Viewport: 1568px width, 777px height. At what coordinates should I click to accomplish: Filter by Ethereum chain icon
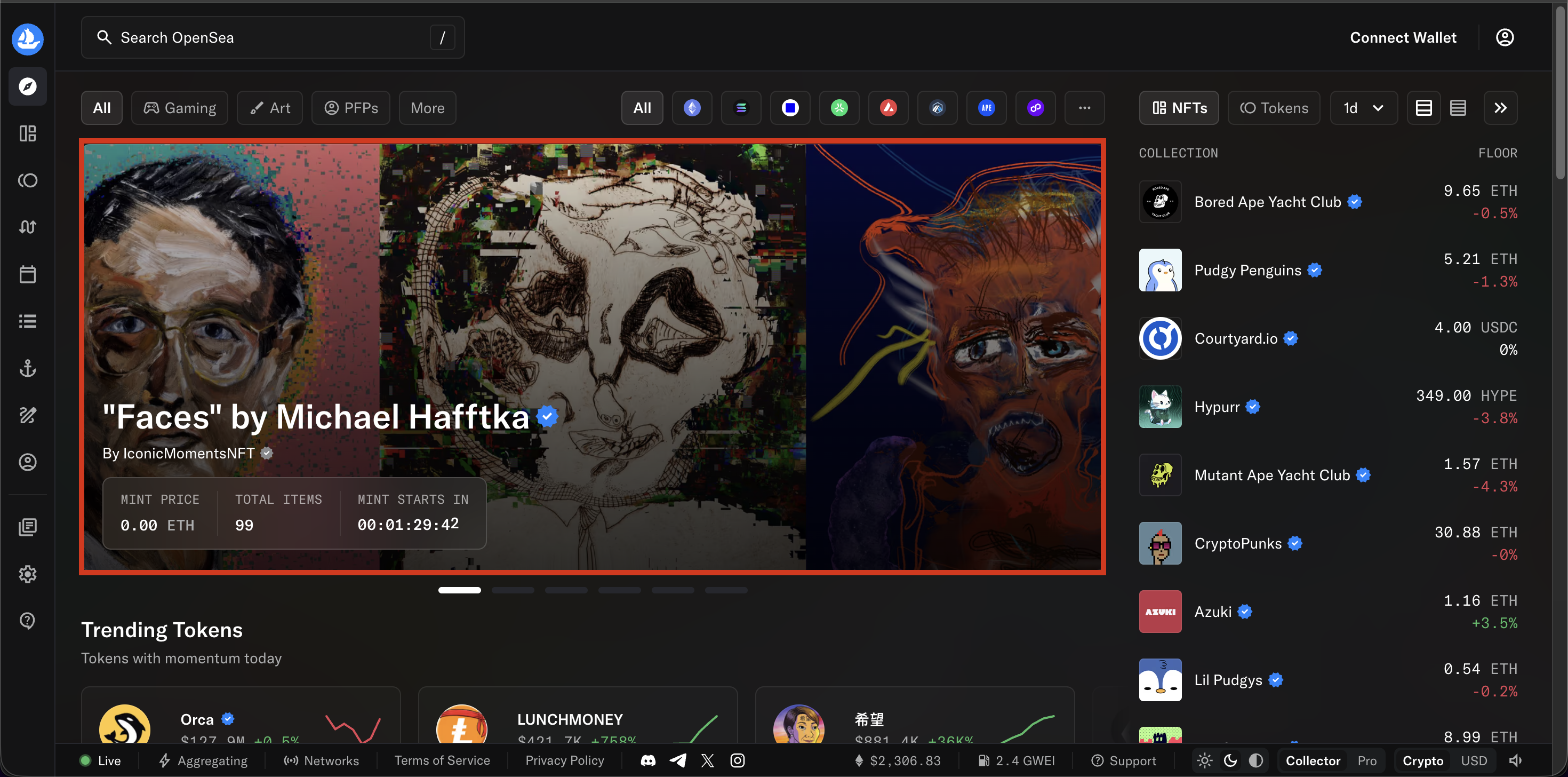pos(692,108)
